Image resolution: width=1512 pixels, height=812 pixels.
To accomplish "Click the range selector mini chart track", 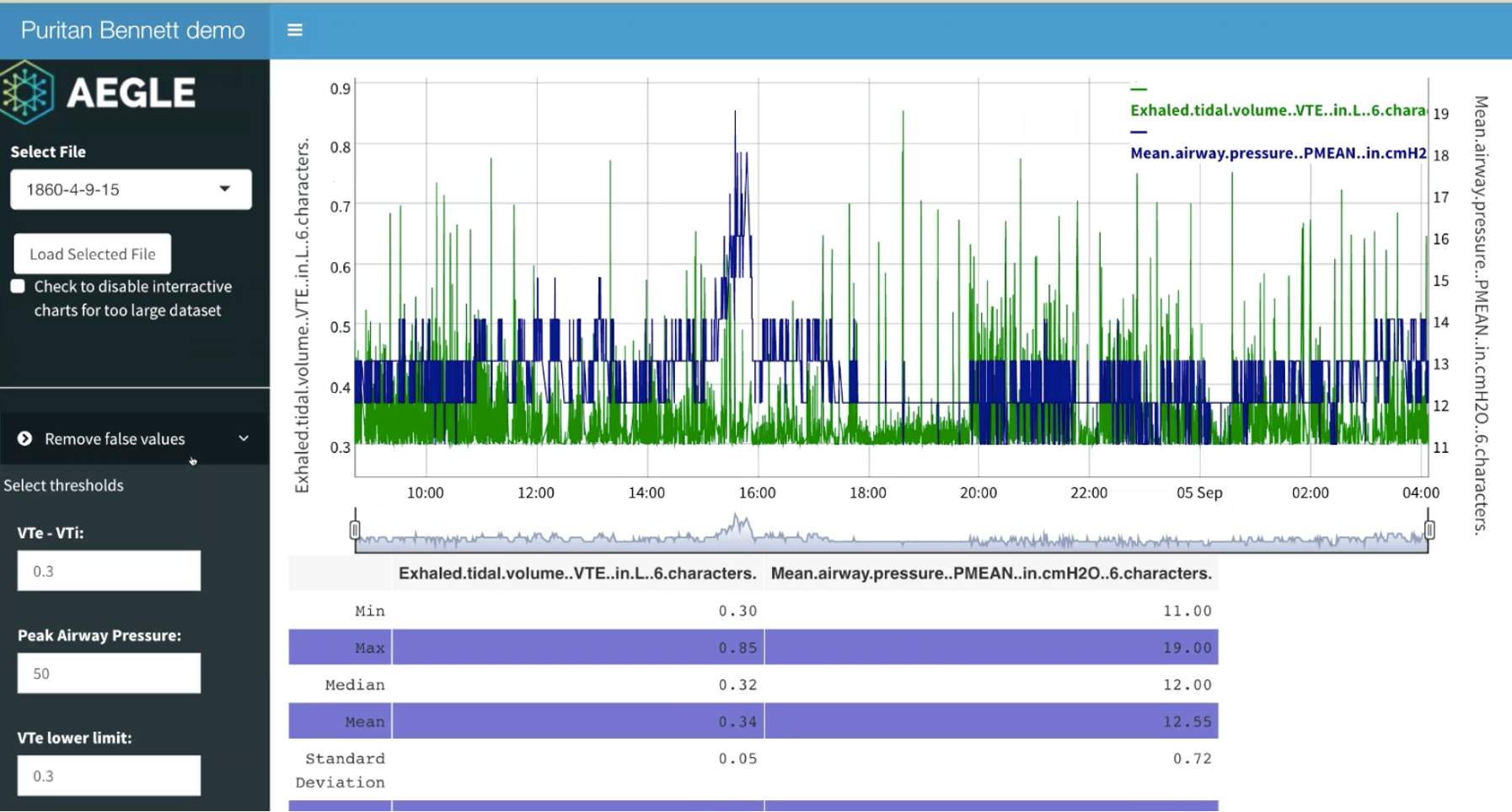I will (892, 531).
